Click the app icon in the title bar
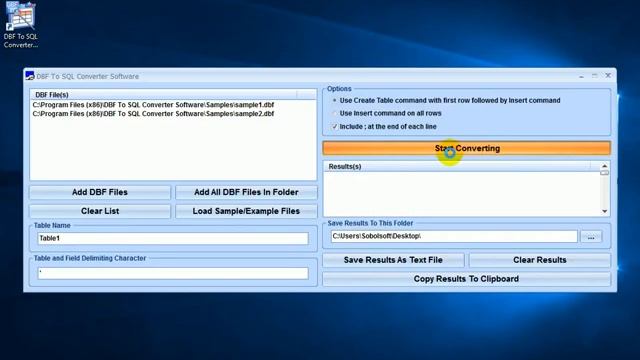Image resolution: width=640 pixels, height=360 pixels. (x=30, y=76)
